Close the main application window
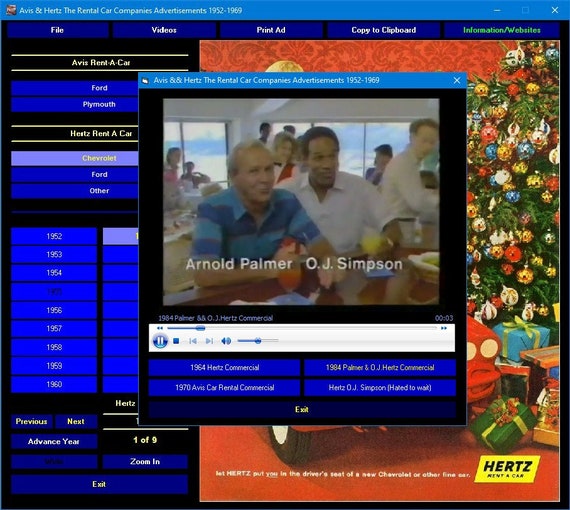The height and width of the screenshot is (510, 570). pos(555,10)
